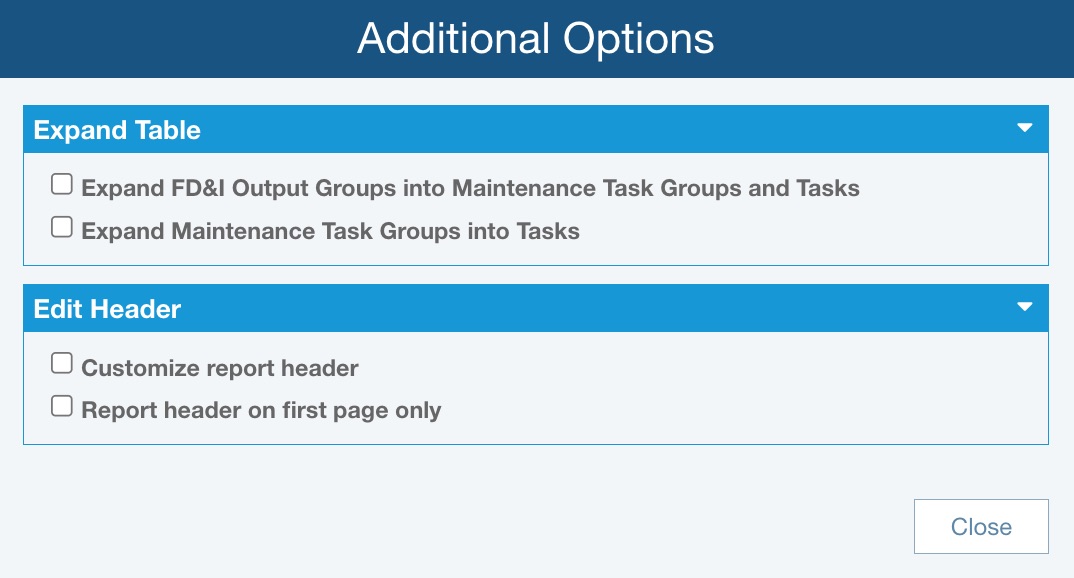Click middle of Expand Table header bar

536,130
